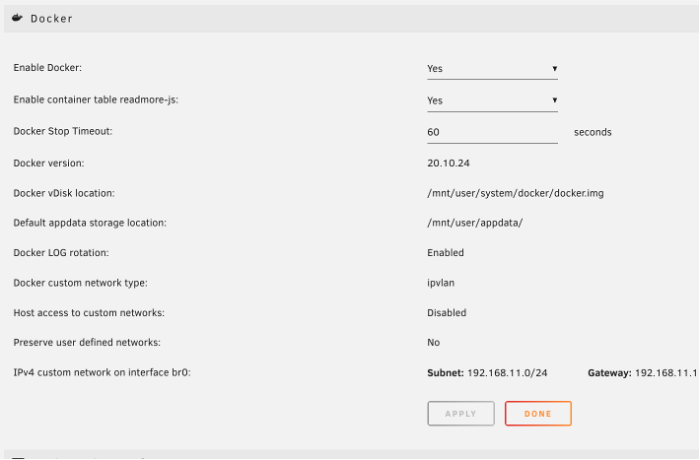Click the Docker vDisk location label
The image size is (700, 460).
click(64, 193)
